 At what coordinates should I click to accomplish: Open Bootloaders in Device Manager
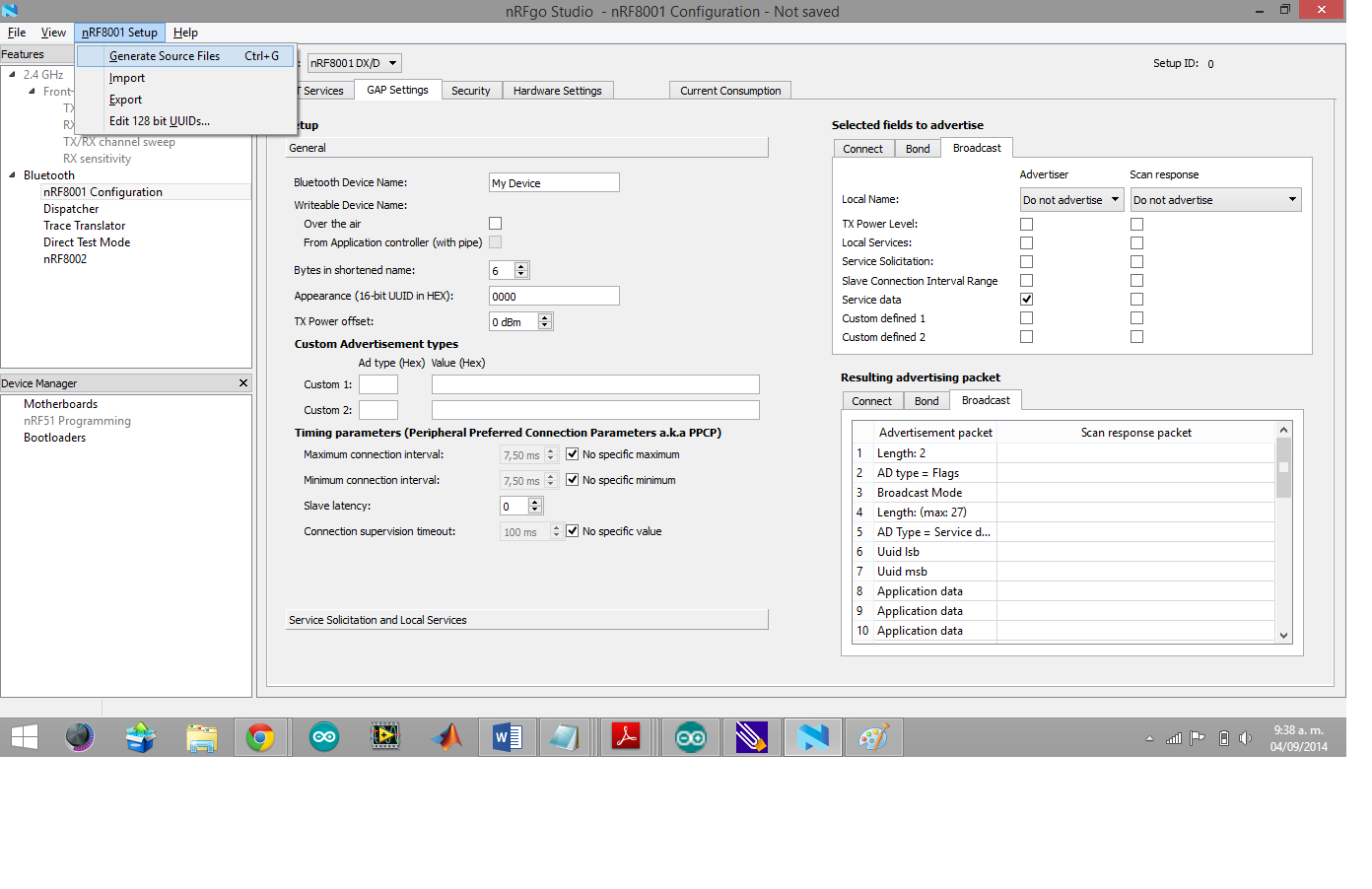[54, 438]
